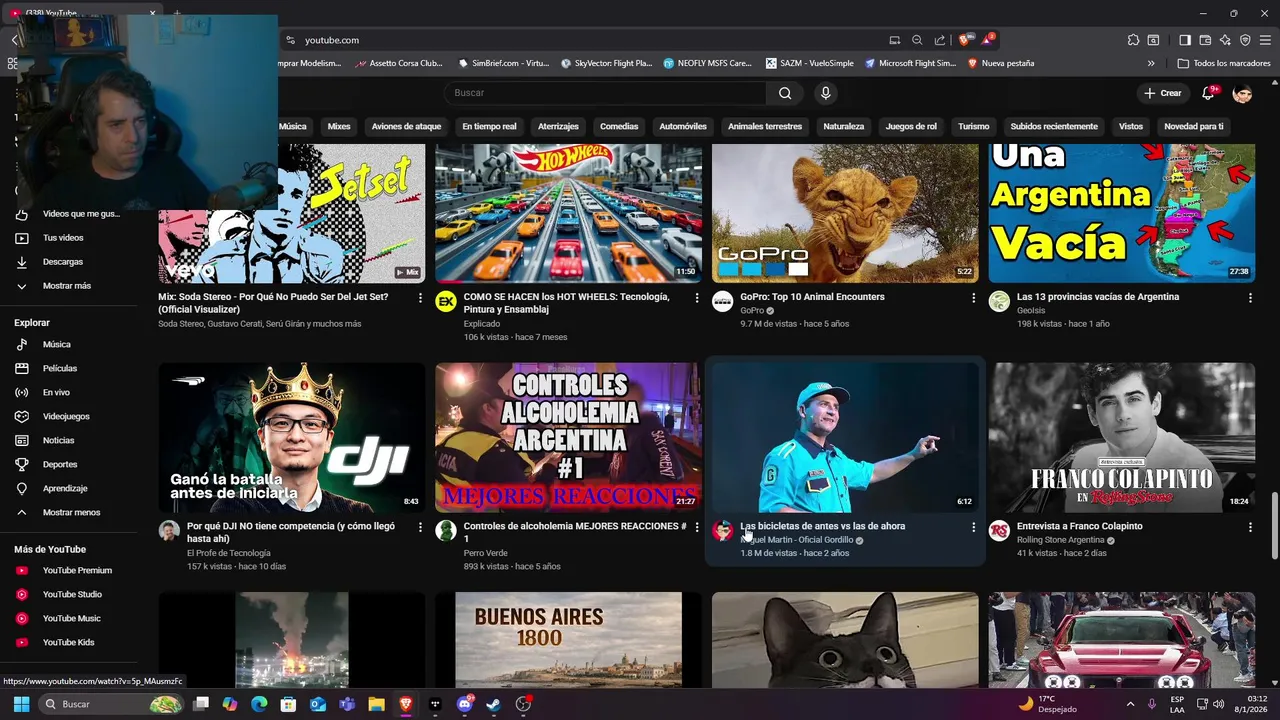Toggle the Brave sidebar panel
The width and height of the screenshot is (1280, 720).
click(1185, 40)
